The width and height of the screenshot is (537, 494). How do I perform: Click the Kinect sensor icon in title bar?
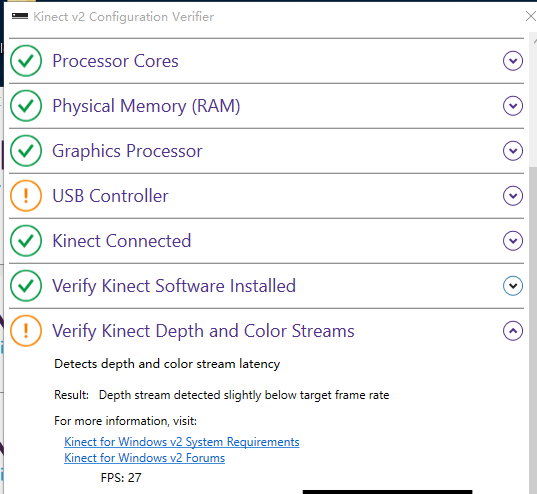click(x=20, y=16)
